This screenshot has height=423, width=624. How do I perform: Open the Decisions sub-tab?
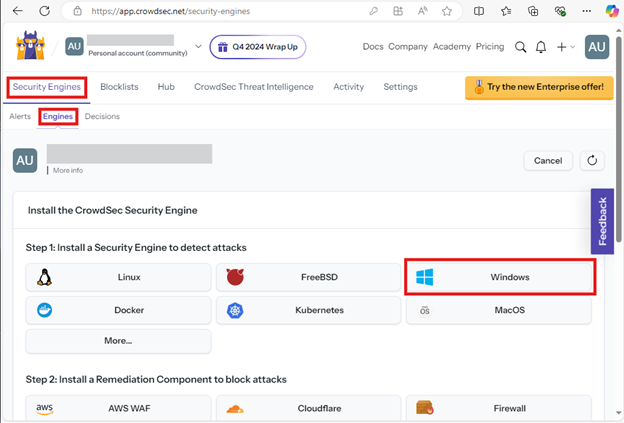[x=102, y=117]
